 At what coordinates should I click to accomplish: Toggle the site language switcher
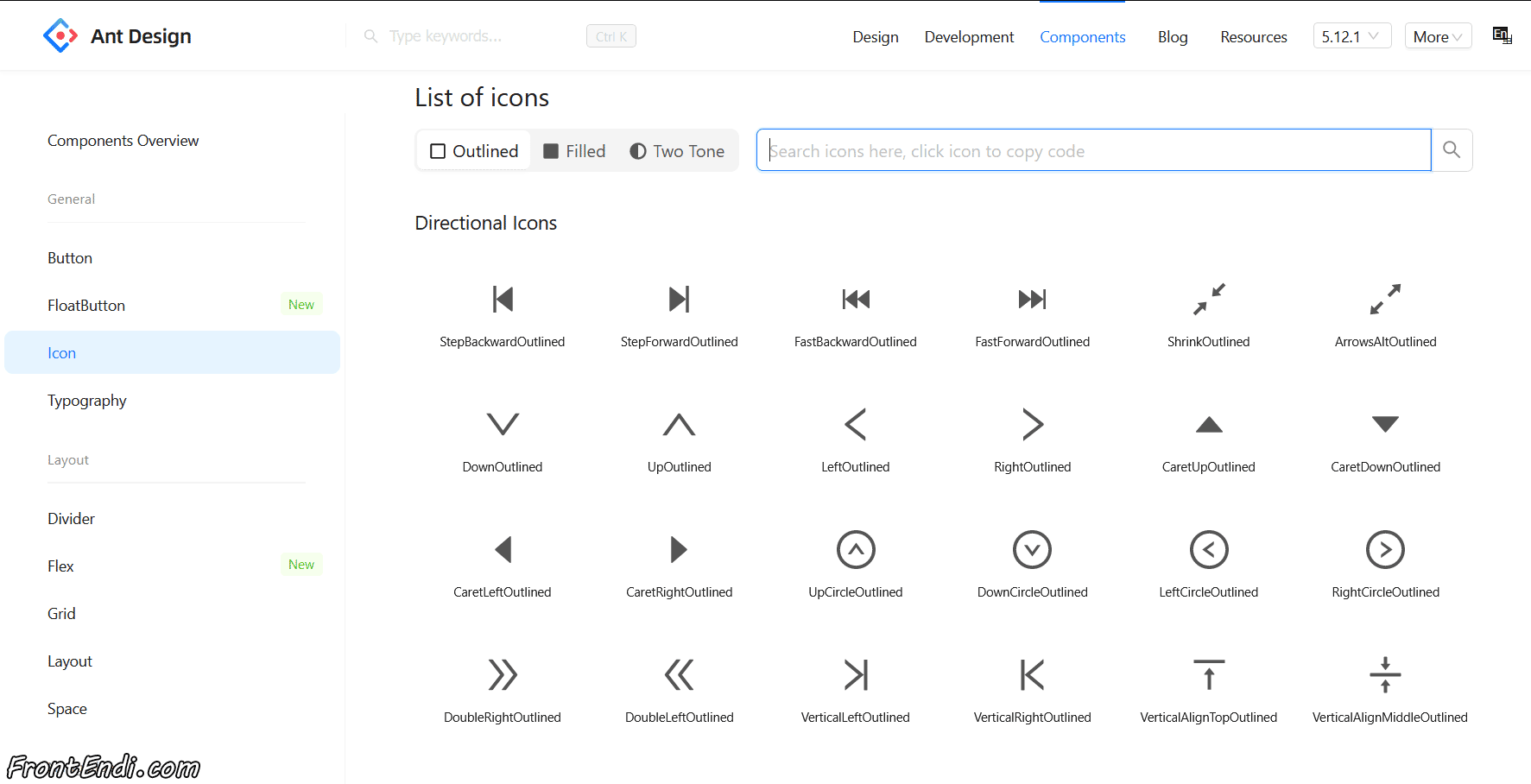coord(1502,35)
